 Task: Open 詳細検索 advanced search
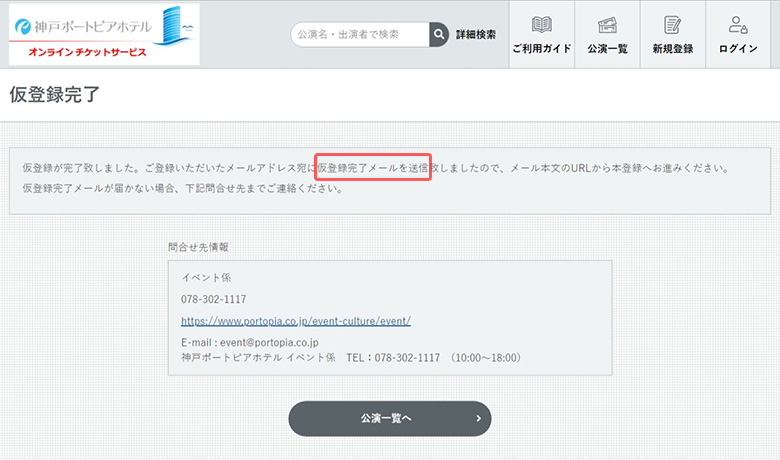tap(476, 34)
